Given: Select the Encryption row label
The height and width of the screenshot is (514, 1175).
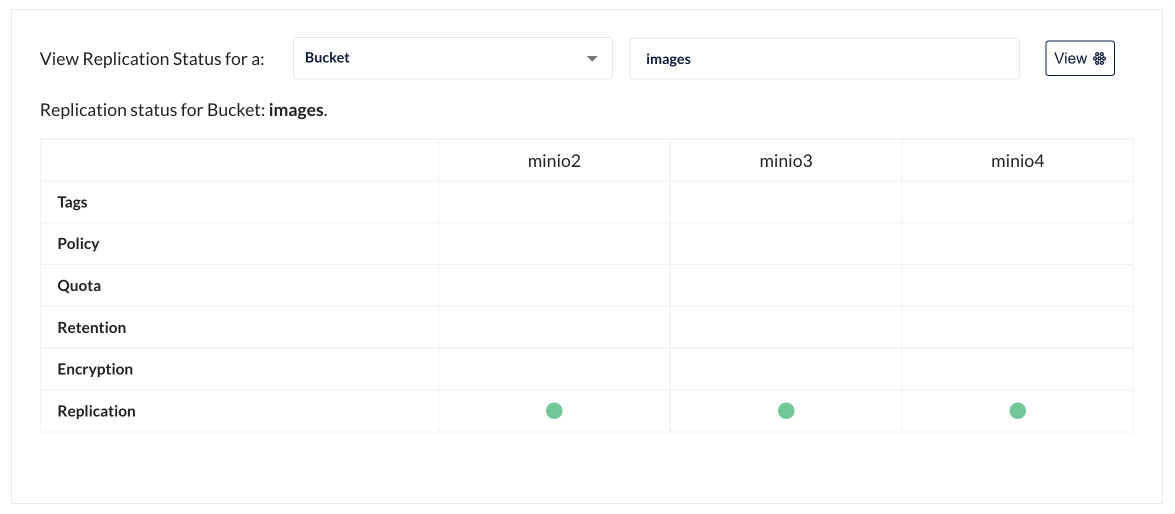Looking at the screenshot, I should click(x=95, y=369).
